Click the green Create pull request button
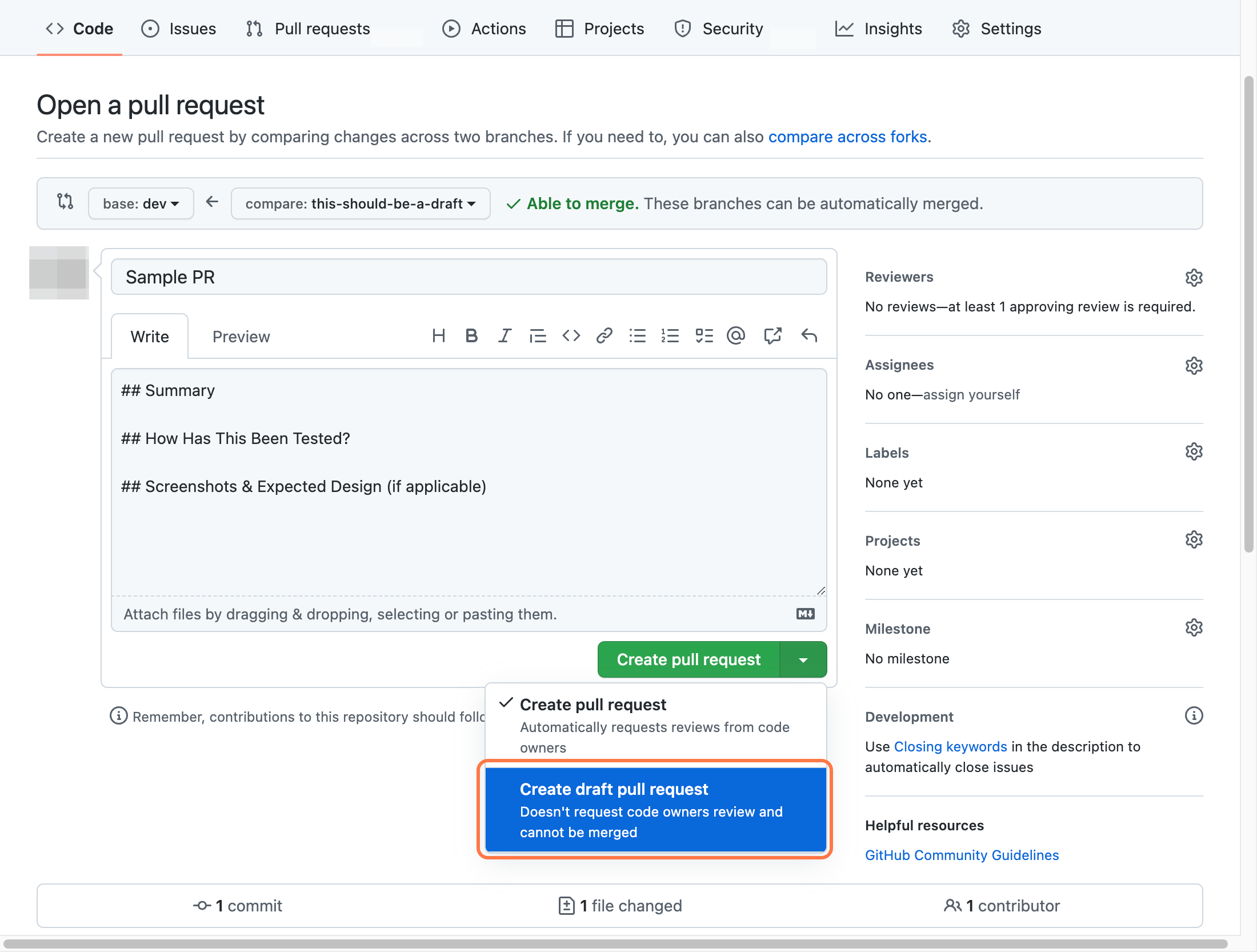1257x952 pixels. click(688, 660)
